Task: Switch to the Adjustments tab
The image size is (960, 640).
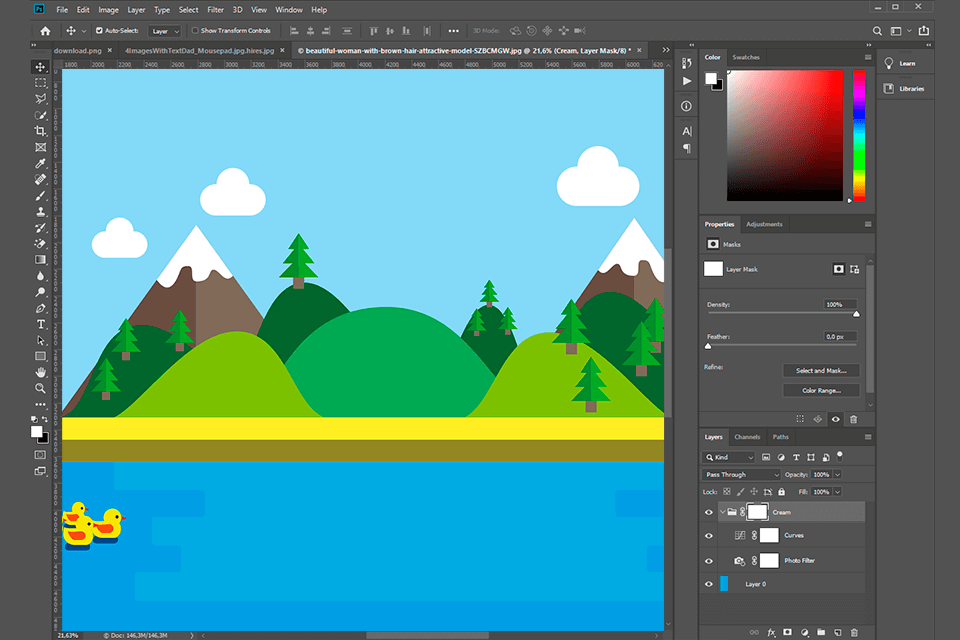Action: (764, 224)
